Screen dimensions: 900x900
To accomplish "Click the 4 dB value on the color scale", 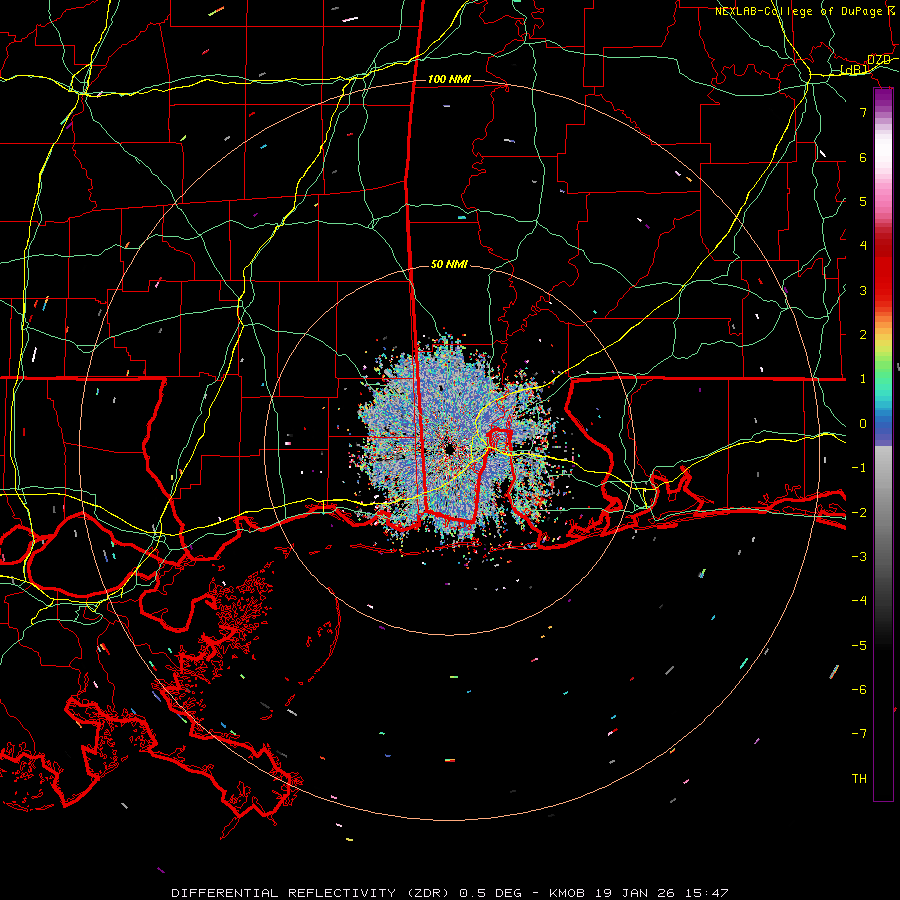I will click(x=863, y=246).
